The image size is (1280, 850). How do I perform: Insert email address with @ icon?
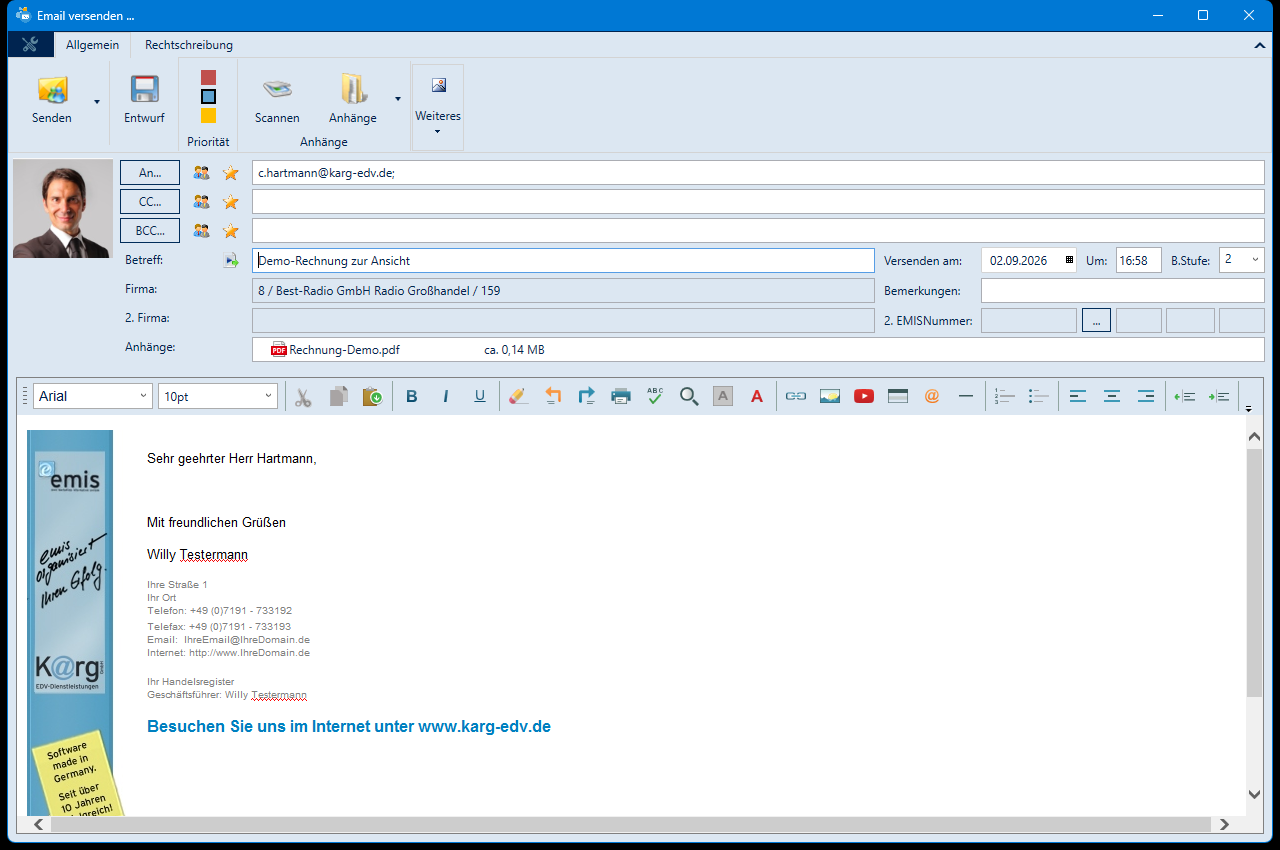click(x=932, y=396)
